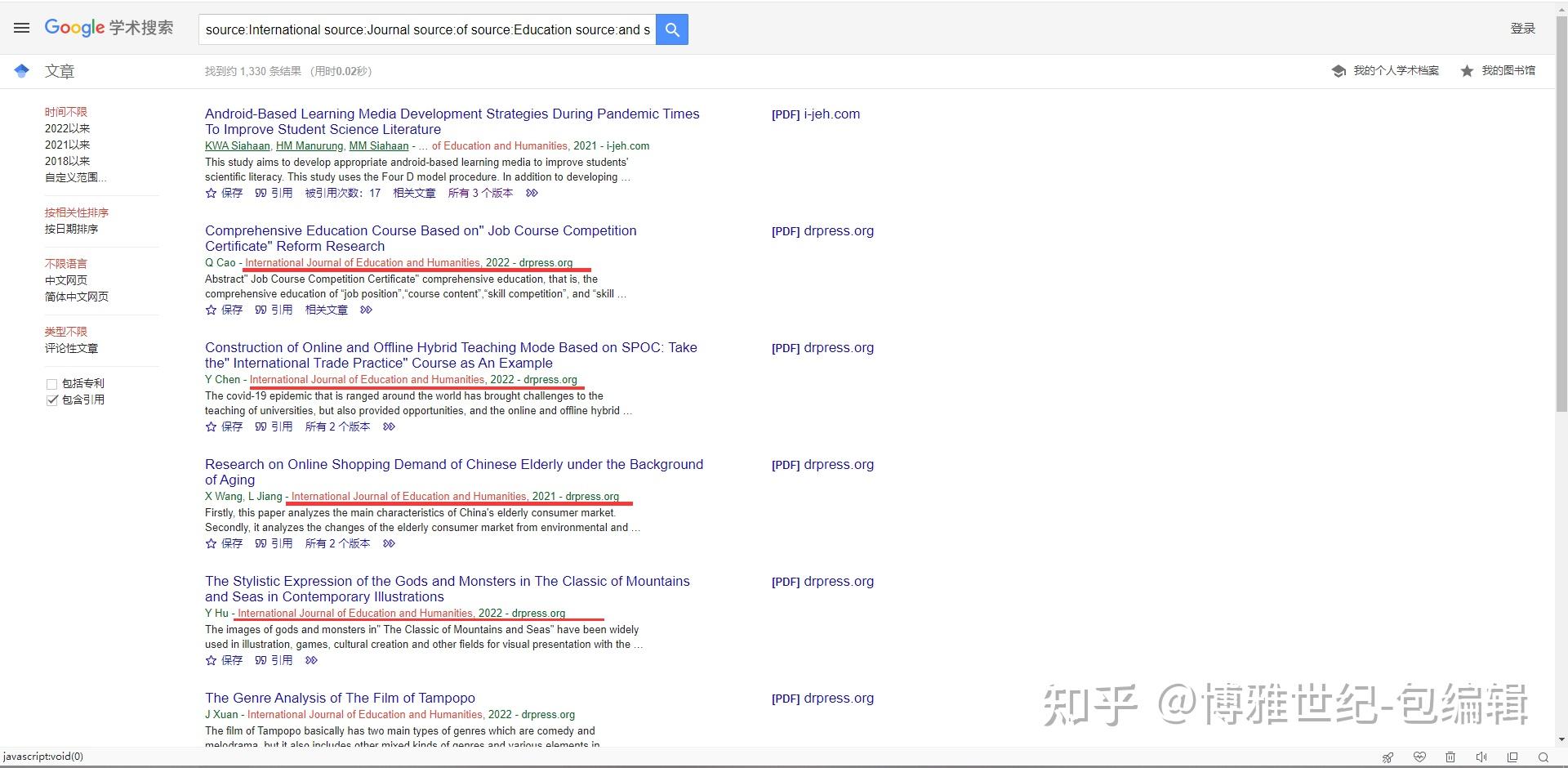Save the first result using its star icon
1568x768 pixels.
[x=211, y=193]
